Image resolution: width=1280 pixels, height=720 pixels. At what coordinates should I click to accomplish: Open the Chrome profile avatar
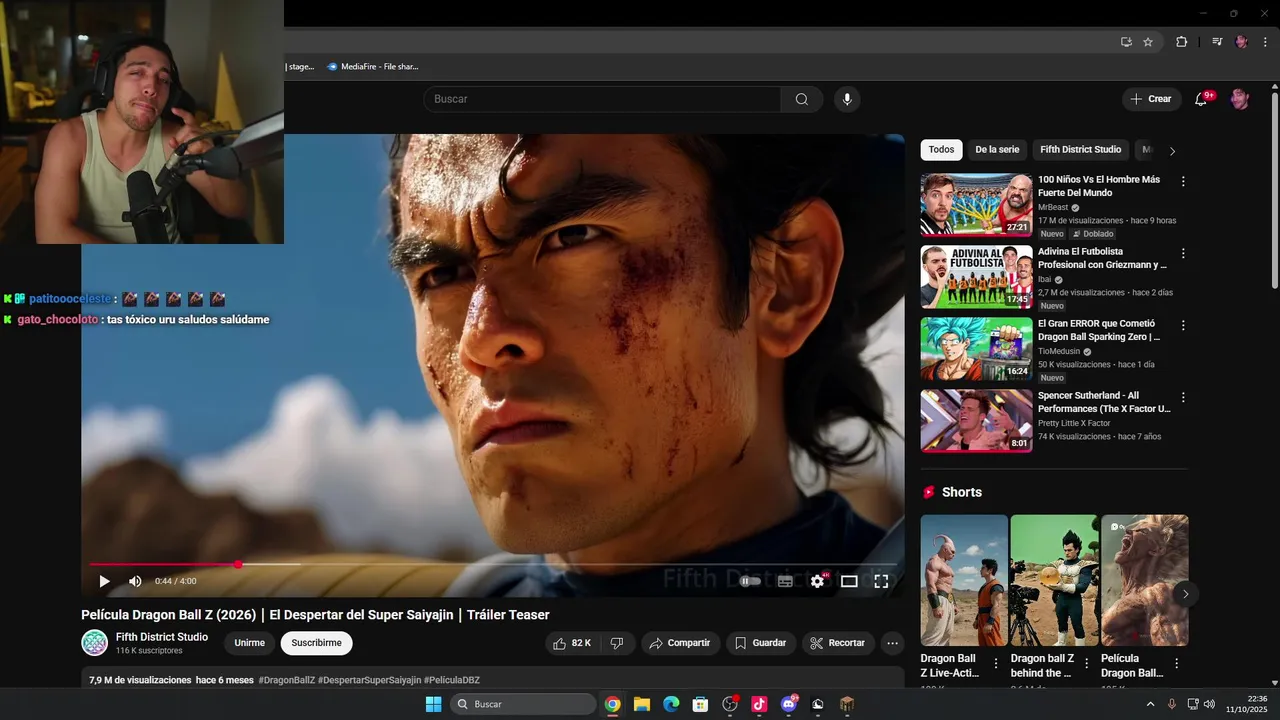[x=1242, y=42]
